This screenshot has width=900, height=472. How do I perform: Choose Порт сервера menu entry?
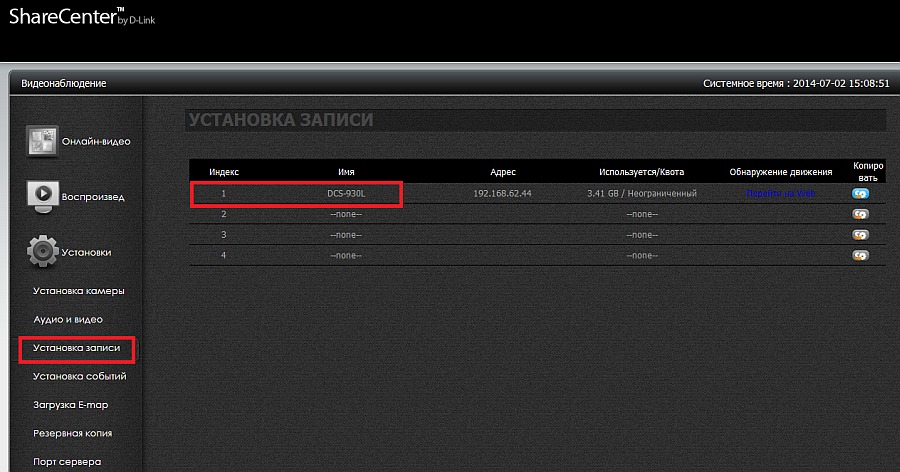[x=66, y=461]
